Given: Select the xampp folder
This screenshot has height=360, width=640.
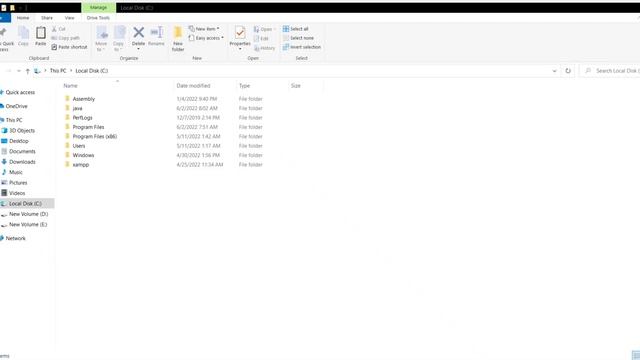Looking at the screenshot, I should click(x=81, y=164).
